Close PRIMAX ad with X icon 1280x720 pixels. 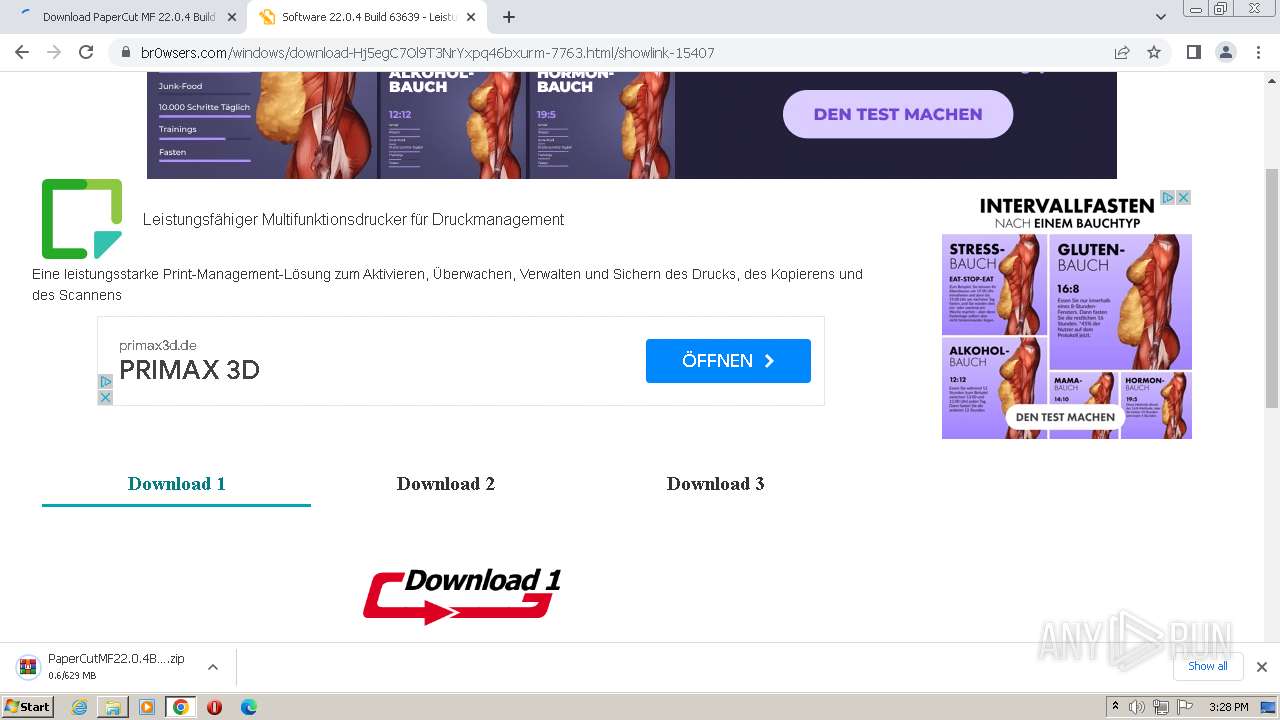pyautogui.click(x=105, y=397)
